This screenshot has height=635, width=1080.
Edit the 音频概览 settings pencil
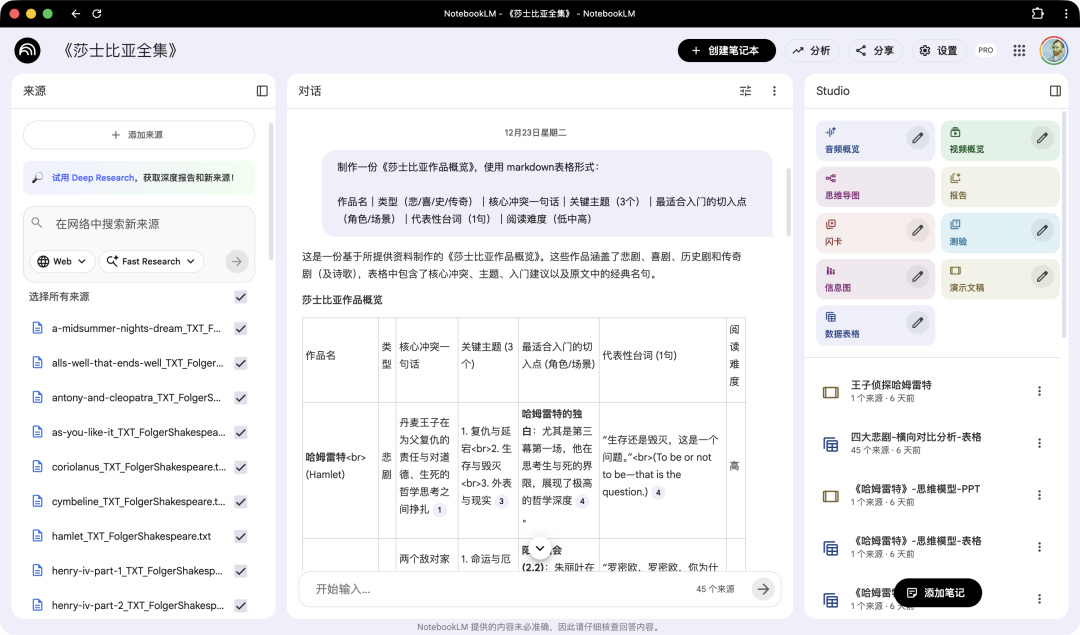pos(917,138)
